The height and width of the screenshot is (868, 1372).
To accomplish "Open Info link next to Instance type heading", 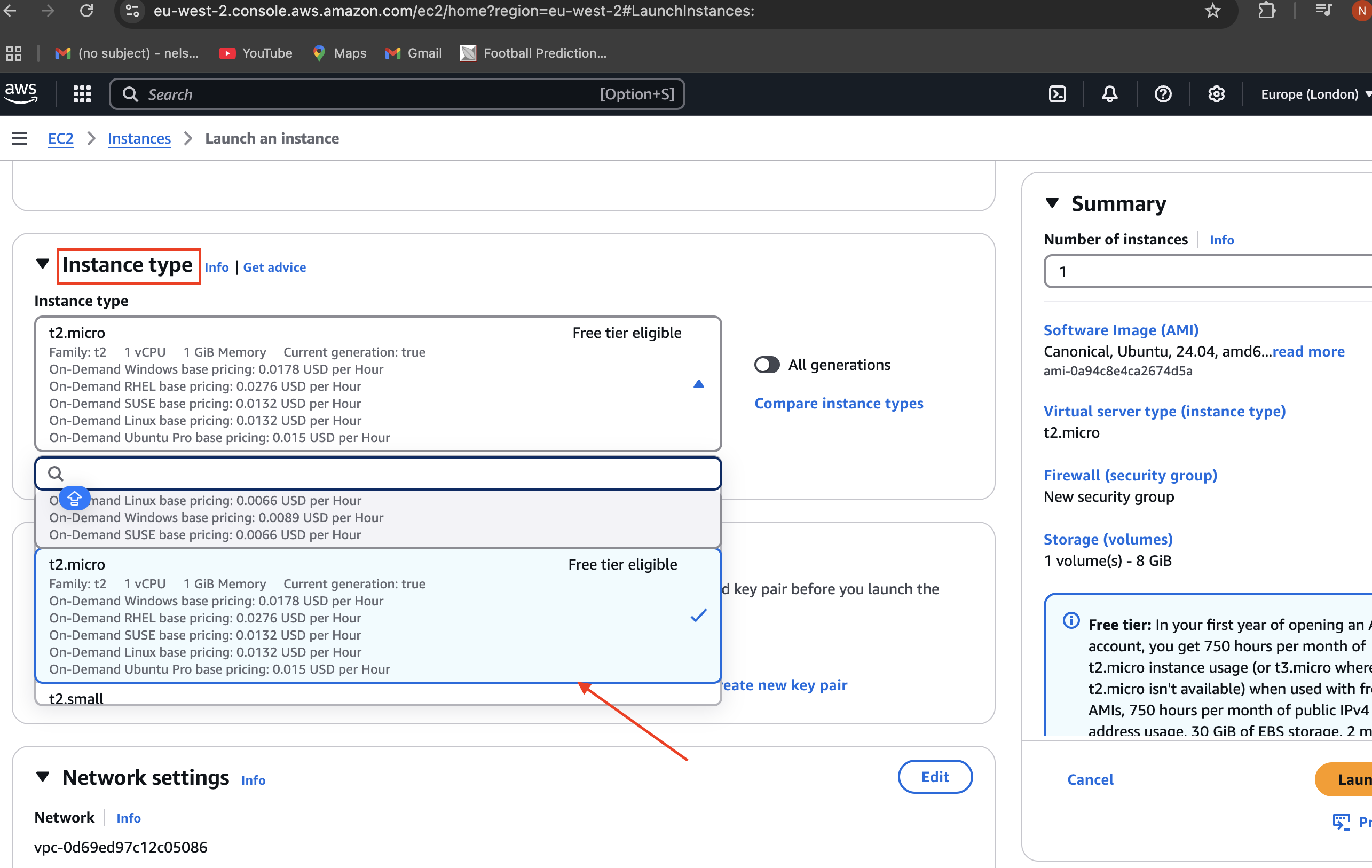I will [217, 267].
